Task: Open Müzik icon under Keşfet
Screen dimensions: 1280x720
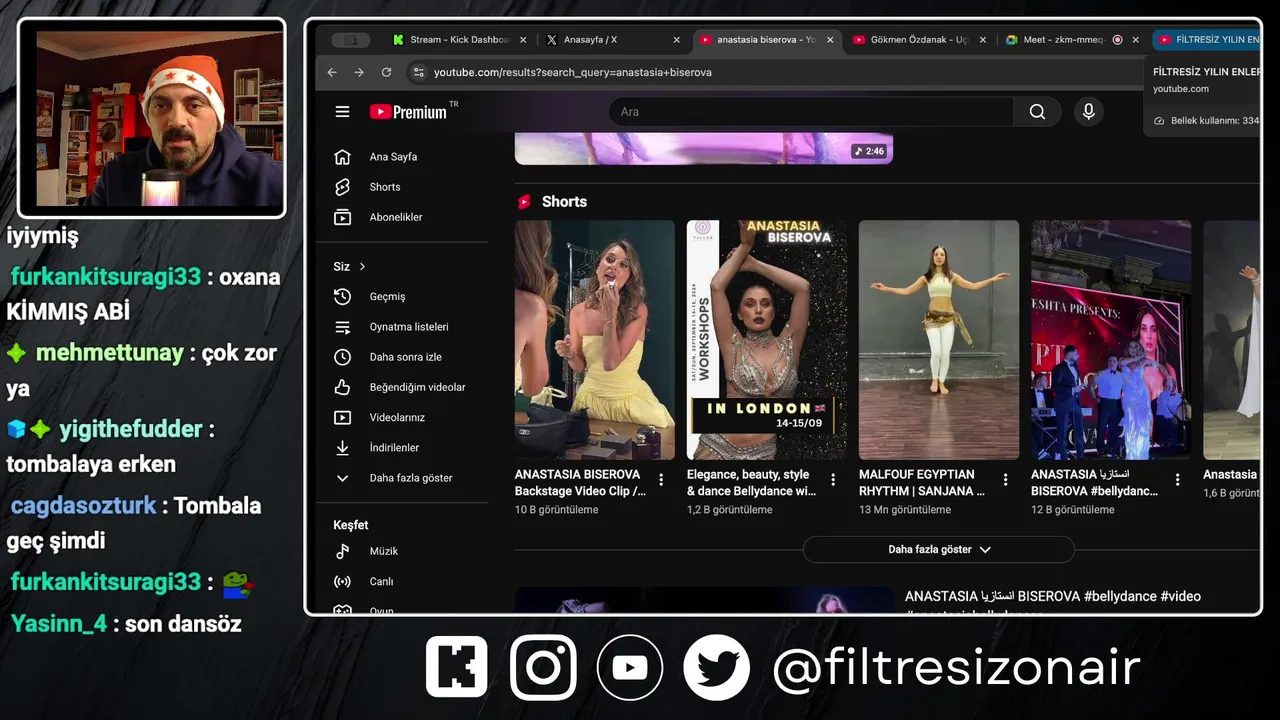Action: click(342, 551)
